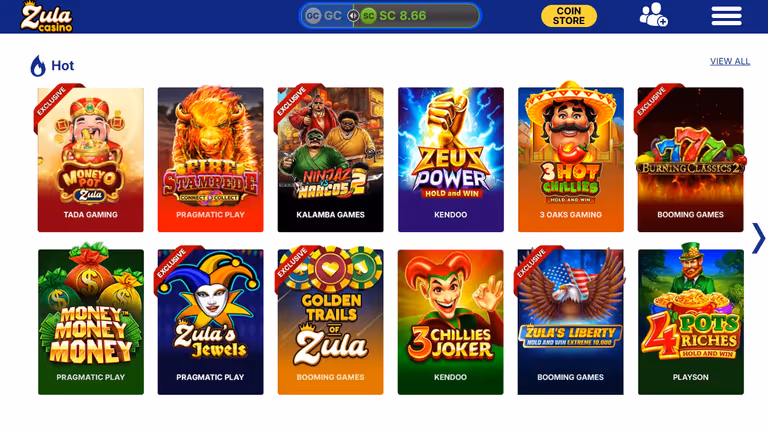
Task: Open Money Money Money slot
Action: pyautogui.click(x=91, y=322)
